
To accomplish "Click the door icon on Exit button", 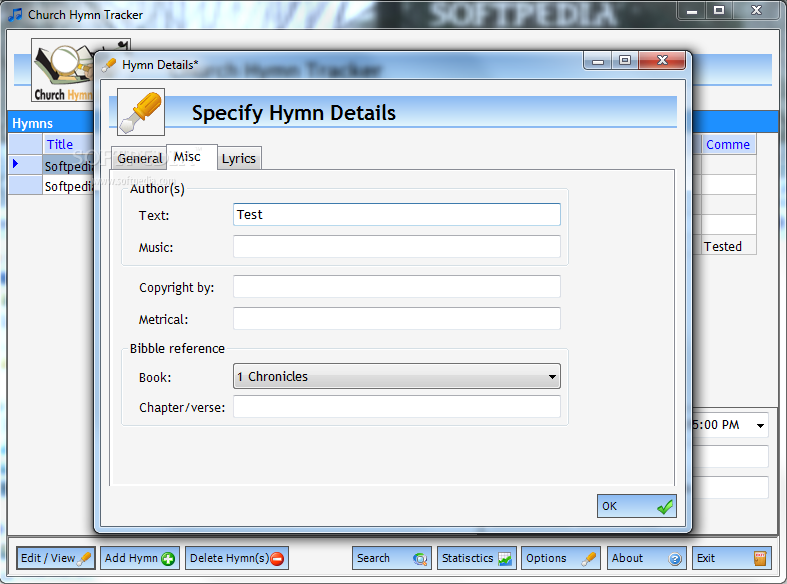I will pyautogui.click(x=760, y=558).
